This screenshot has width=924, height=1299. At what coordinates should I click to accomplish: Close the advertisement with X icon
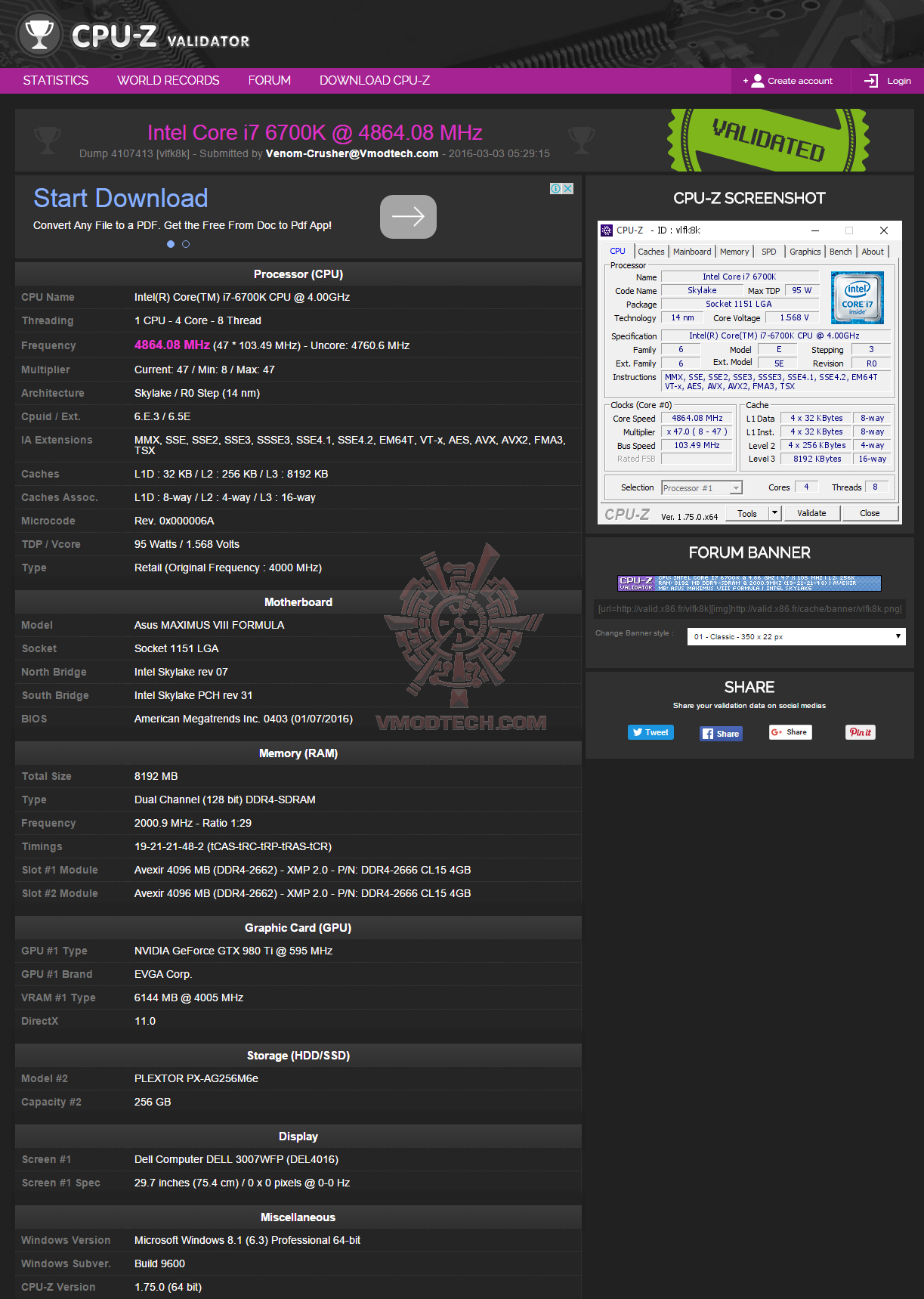coord(567,188)
